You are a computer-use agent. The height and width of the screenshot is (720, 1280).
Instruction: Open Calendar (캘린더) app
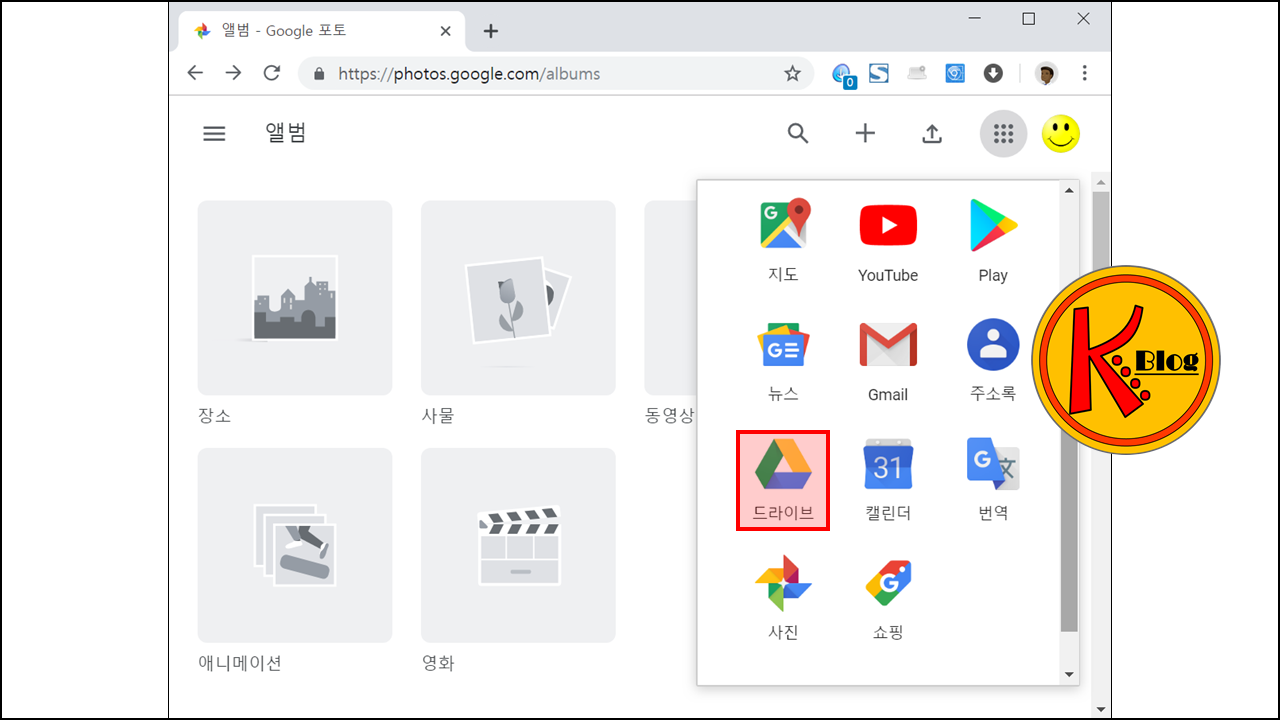[x=888, y=480]
